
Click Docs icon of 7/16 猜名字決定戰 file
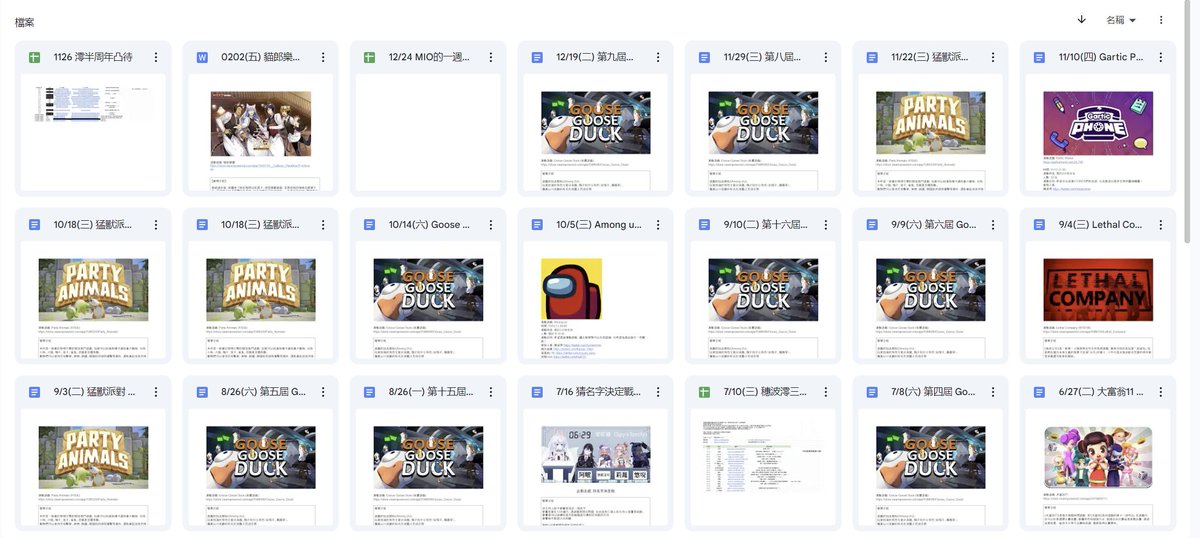tap(537, 392)
